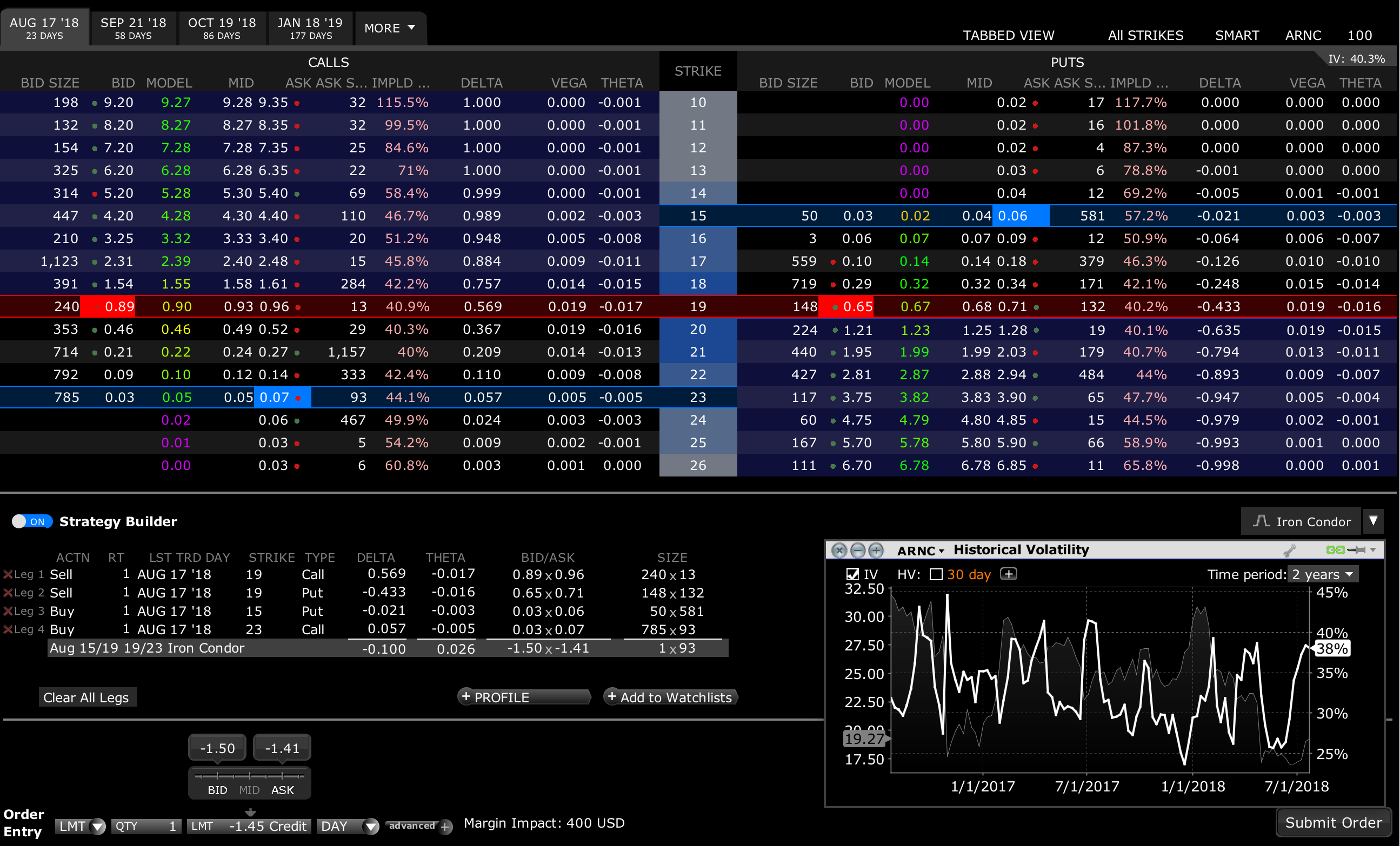
Task: Click the calls DELTA column header
Action: pyautogui.click(x=481, y=83)
